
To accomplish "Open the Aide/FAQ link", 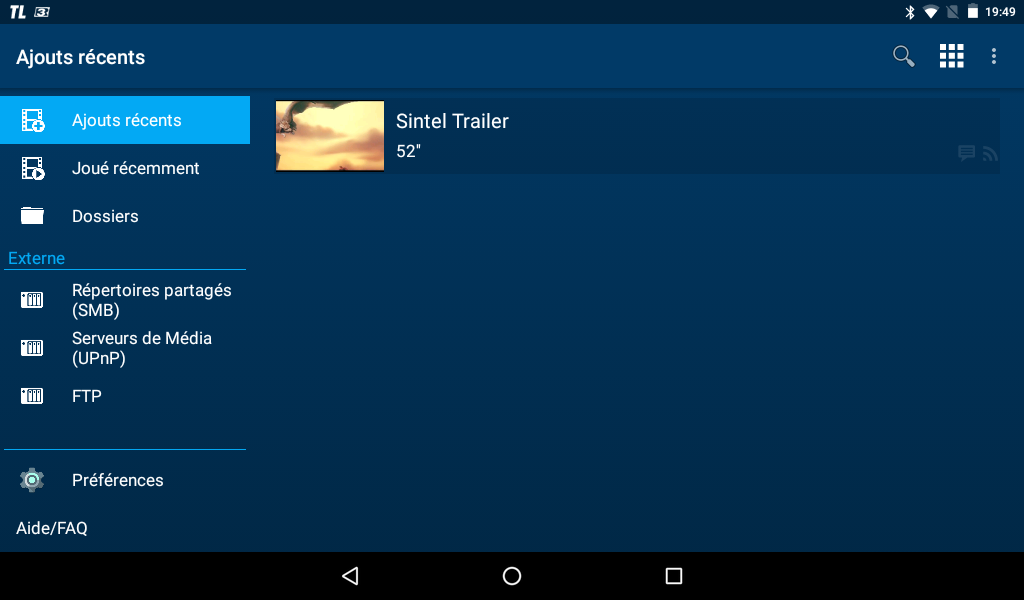I will tap(52, 528).
